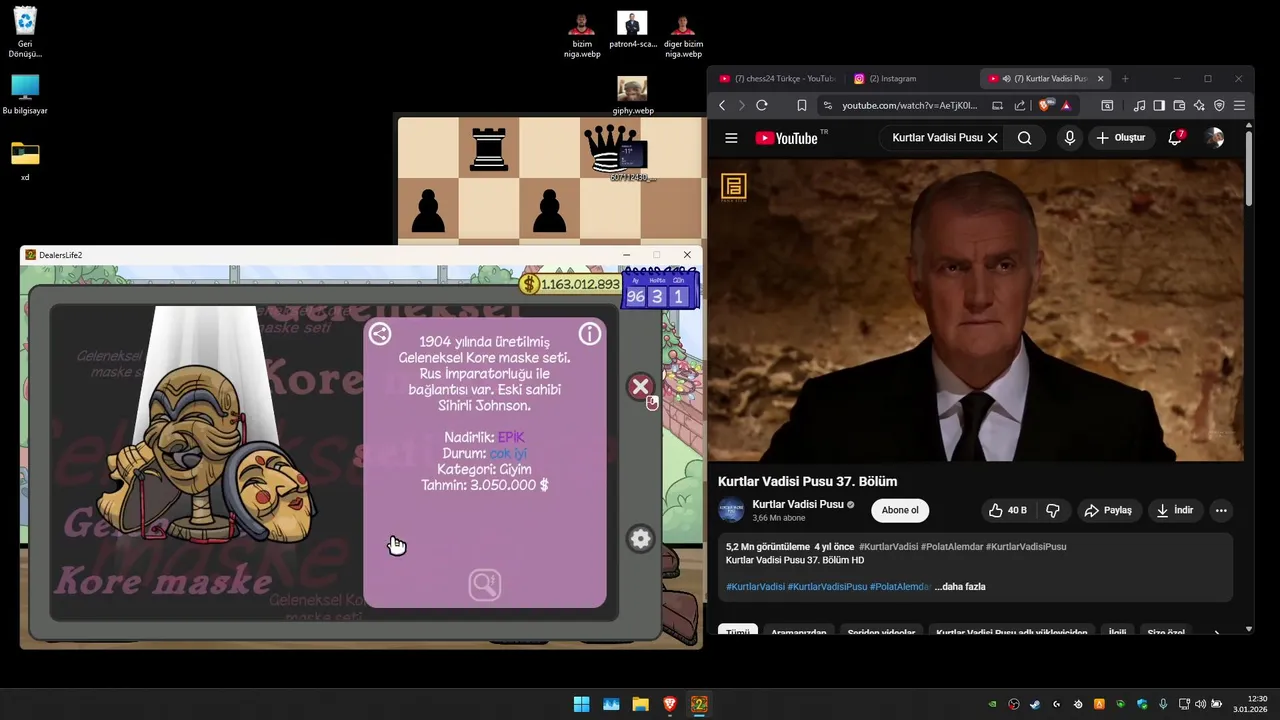1280x720 pixels.
Task: Click the YouTube search magnifier button
Action: pos(1024,138)
